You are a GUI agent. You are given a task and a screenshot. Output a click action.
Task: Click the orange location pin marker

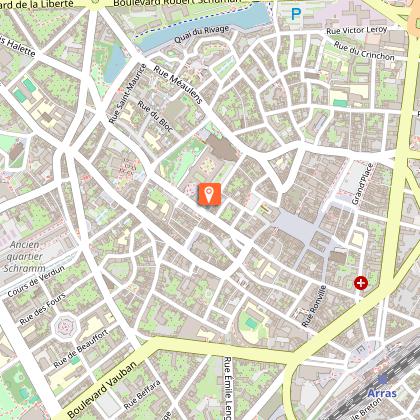[x=209, y=194]
